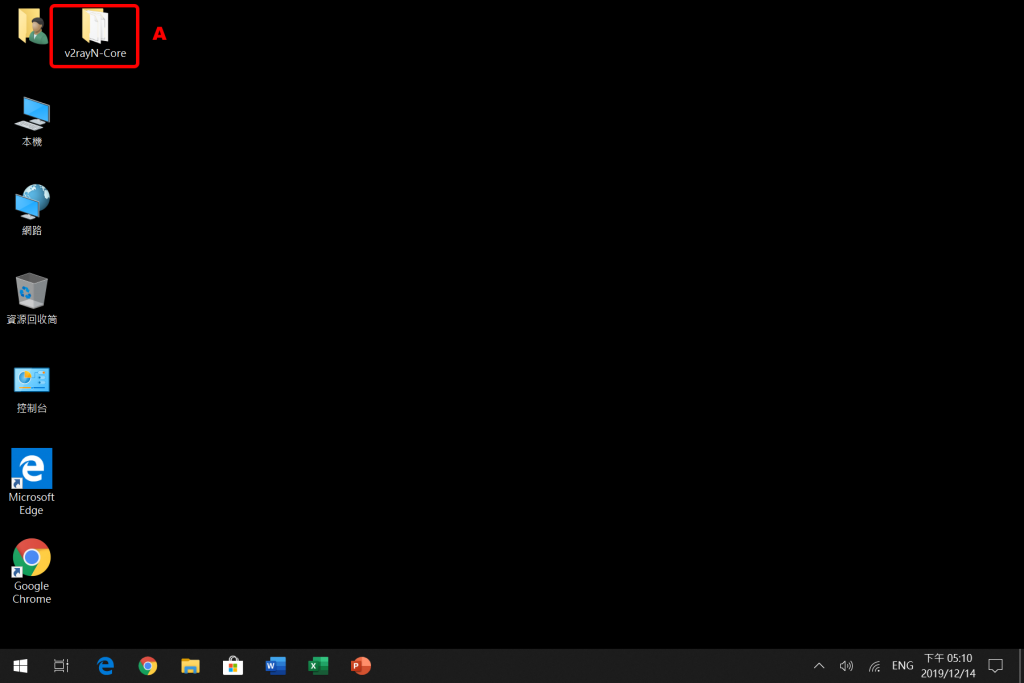Launch PowerPoint from the taskbar

coord(360,666)
